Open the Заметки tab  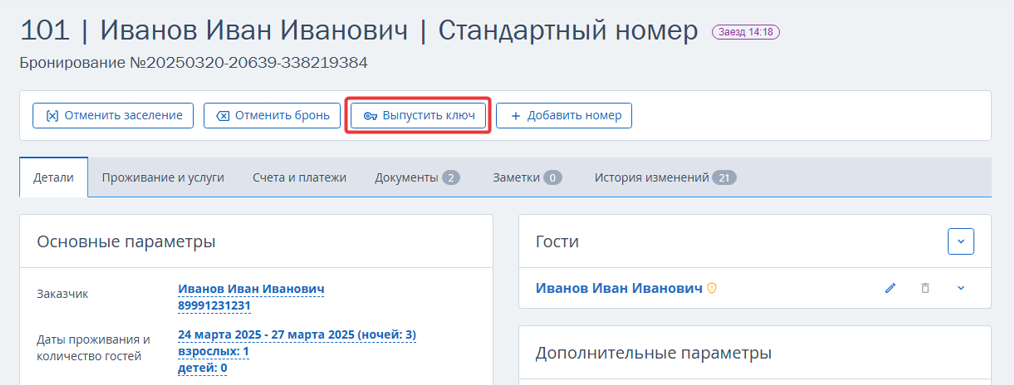pos(527,177)
